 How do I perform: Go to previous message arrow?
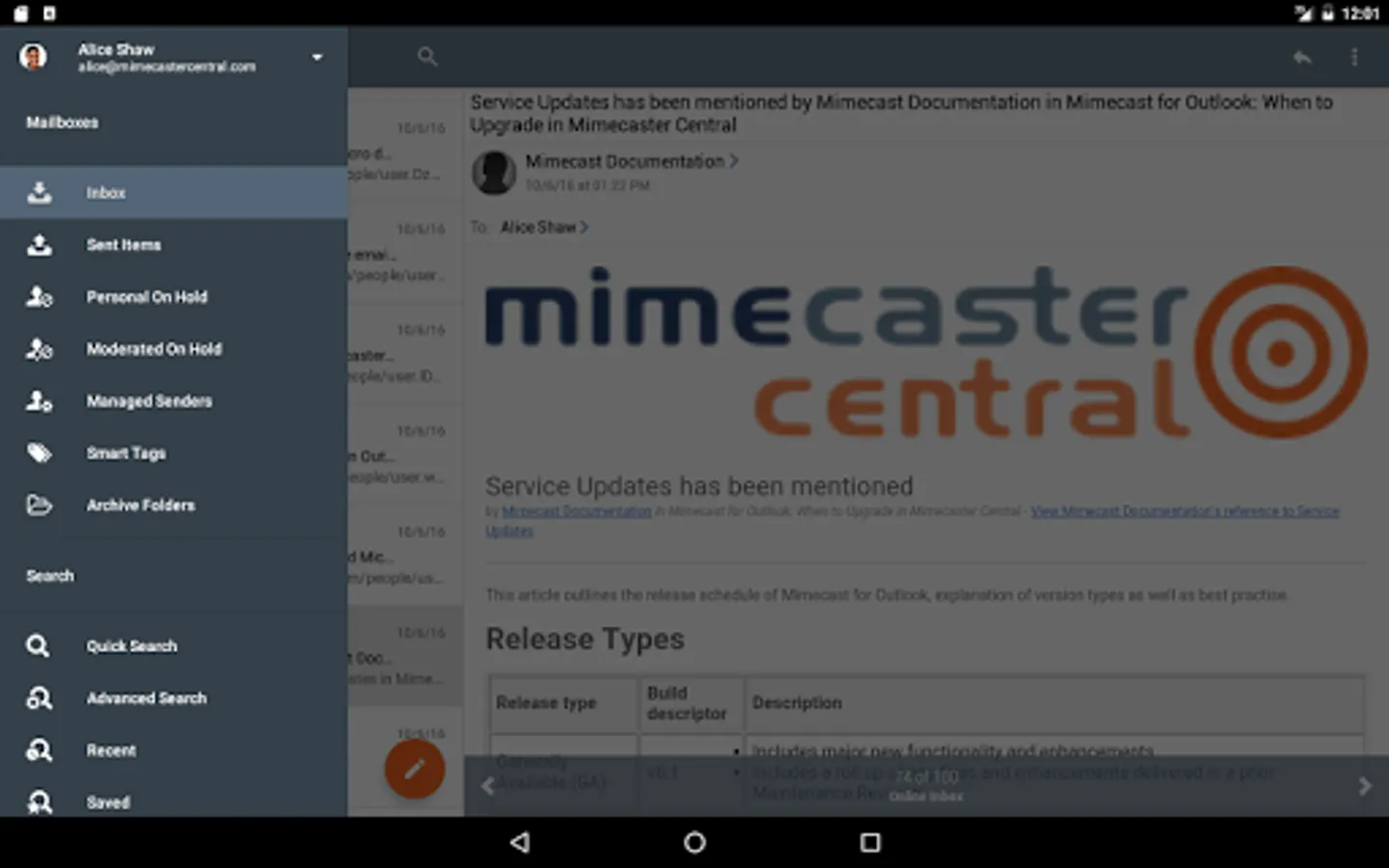(x=488, y=786)
